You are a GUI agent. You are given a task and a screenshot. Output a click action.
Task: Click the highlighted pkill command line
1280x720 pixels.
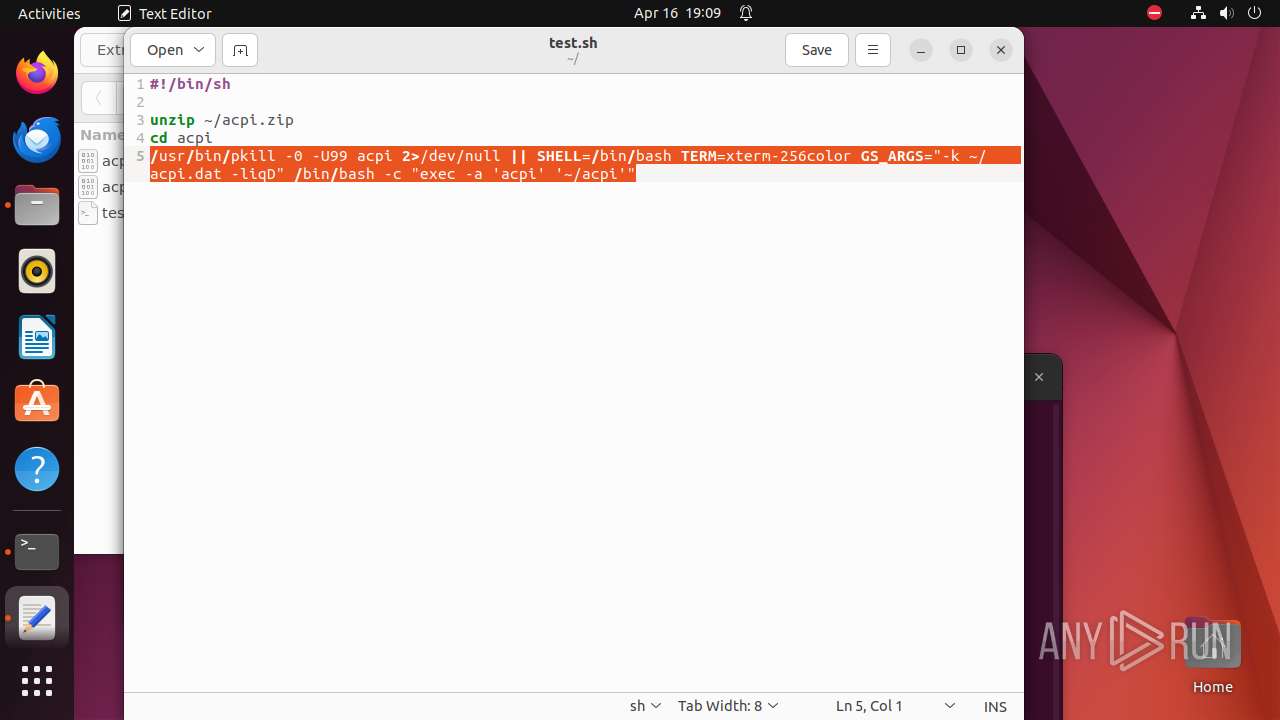585,165
